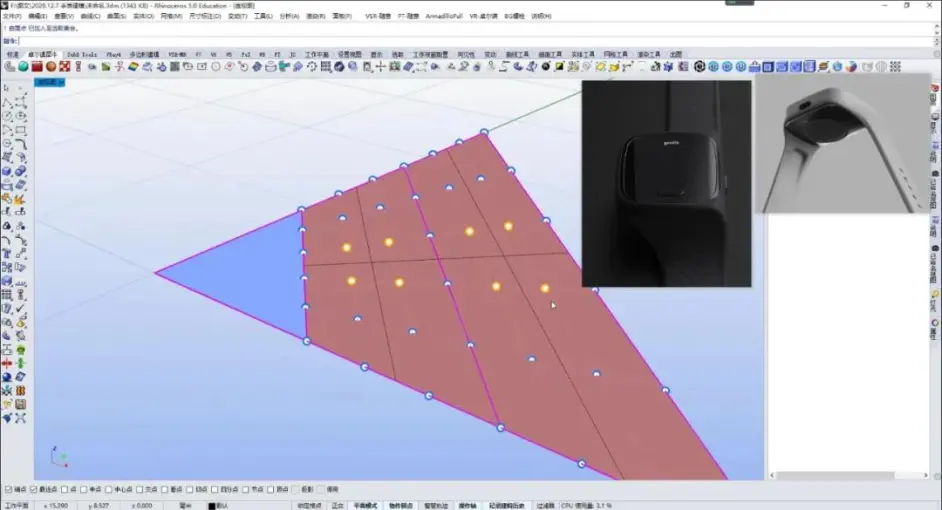
Task: Switch to the 出图 toolbar tab
Action: pos(676,55)
